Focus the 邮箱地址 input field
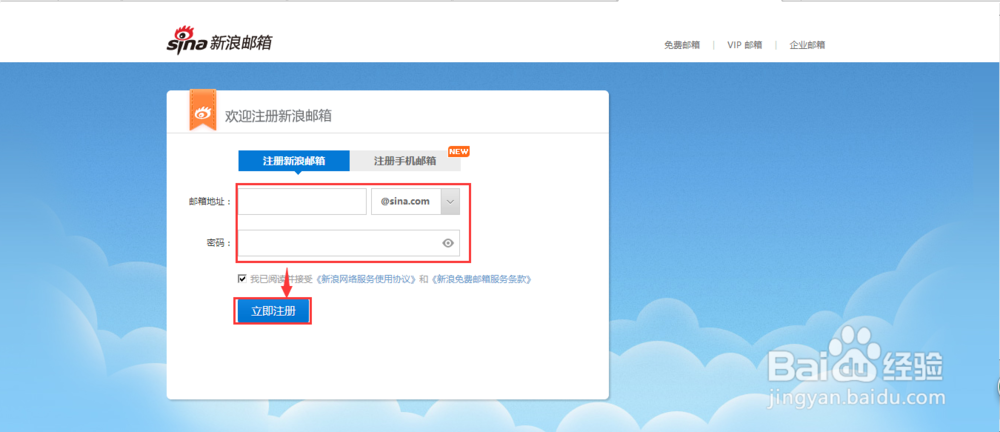This screenshot has height=432, width=1000. pyautogui.click(x=302, y=202)
